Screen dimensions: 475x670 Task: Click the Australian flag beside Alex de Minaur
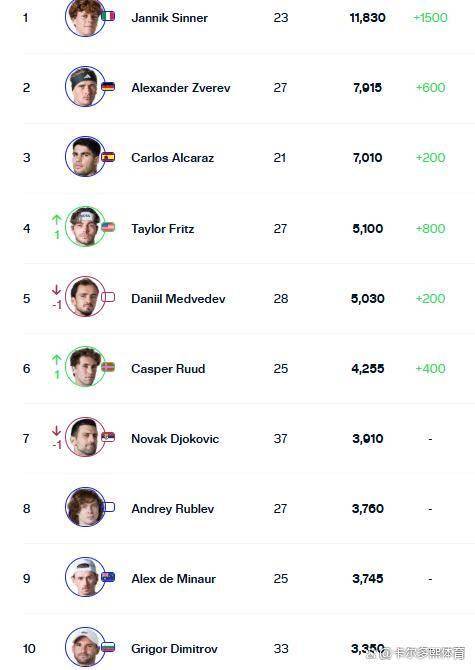(108, 577)
